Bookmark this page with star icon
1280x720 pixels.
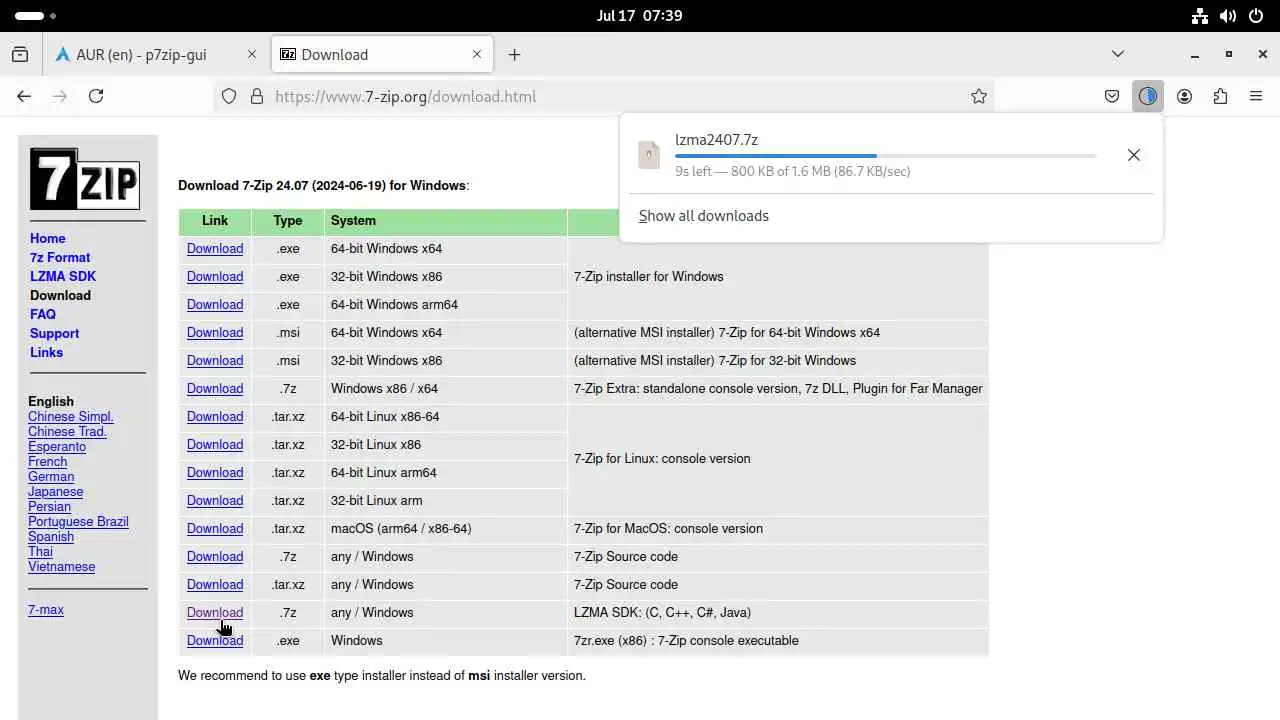coord(979,96)
